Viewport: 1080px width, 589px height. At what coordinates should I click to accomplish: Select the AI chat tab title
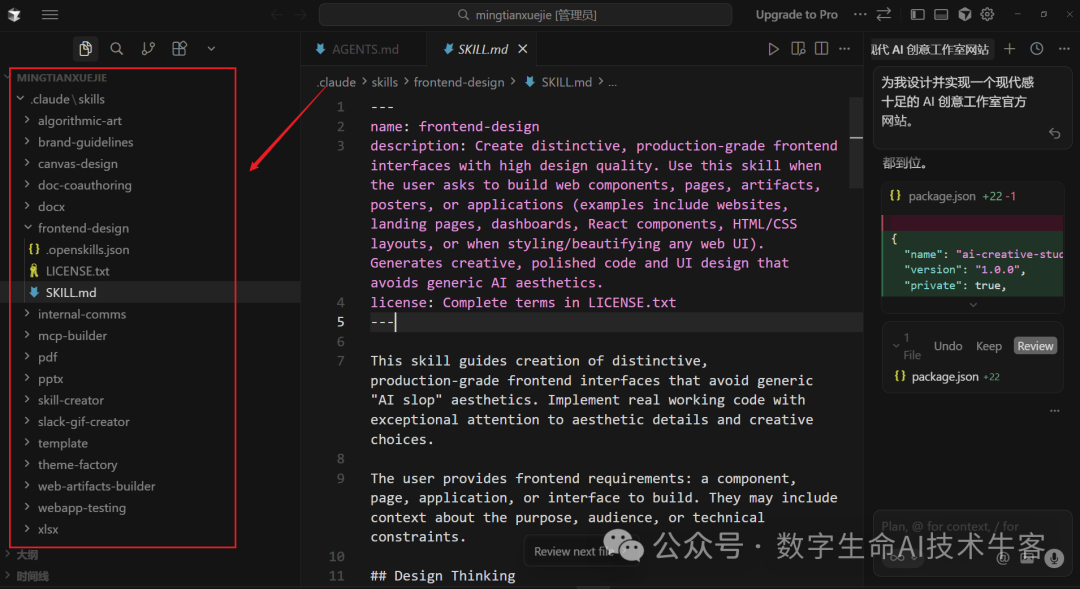929,50
